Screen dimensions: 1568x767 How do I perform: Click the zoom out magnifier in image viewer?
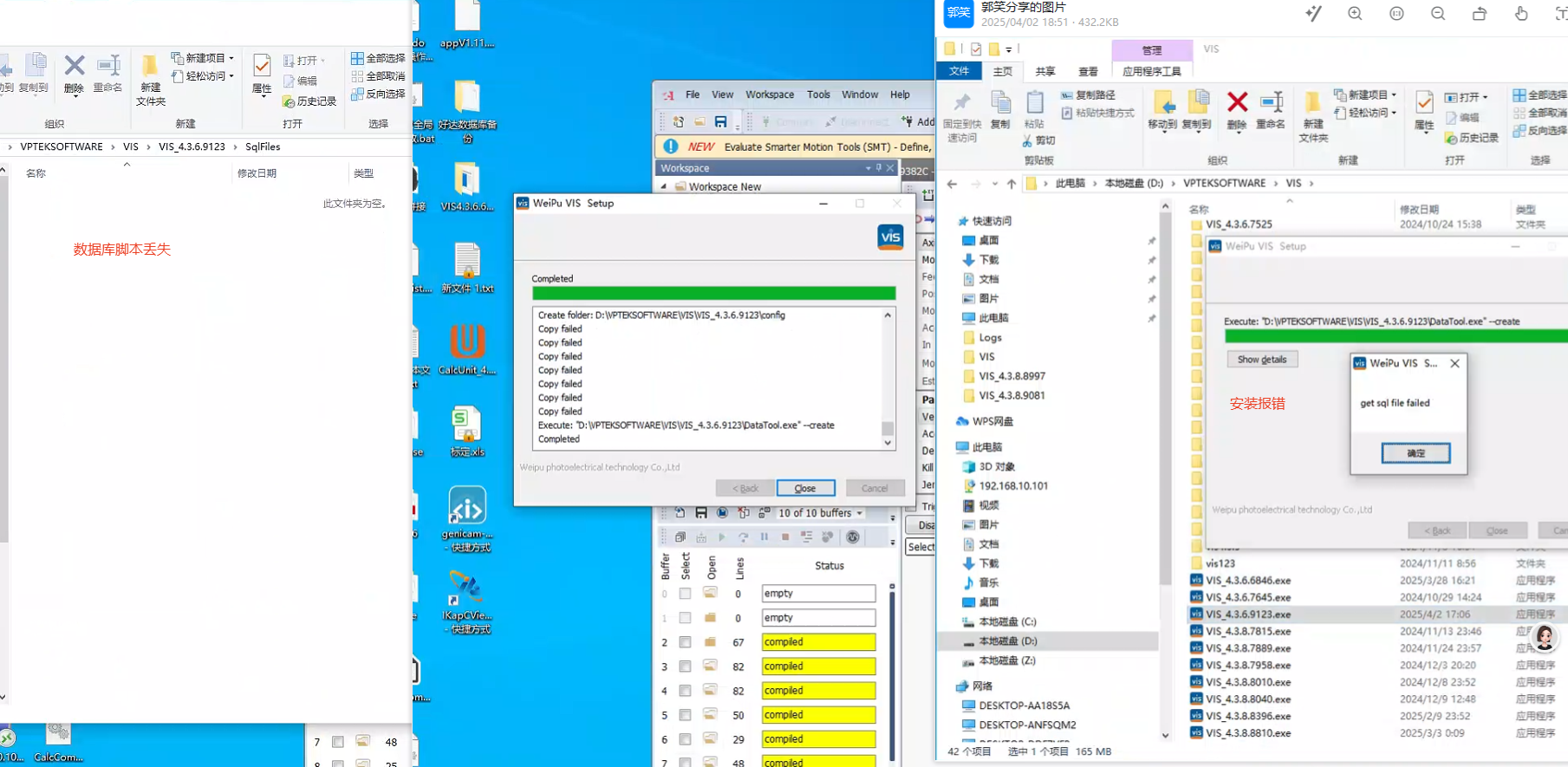[1438, 14]
